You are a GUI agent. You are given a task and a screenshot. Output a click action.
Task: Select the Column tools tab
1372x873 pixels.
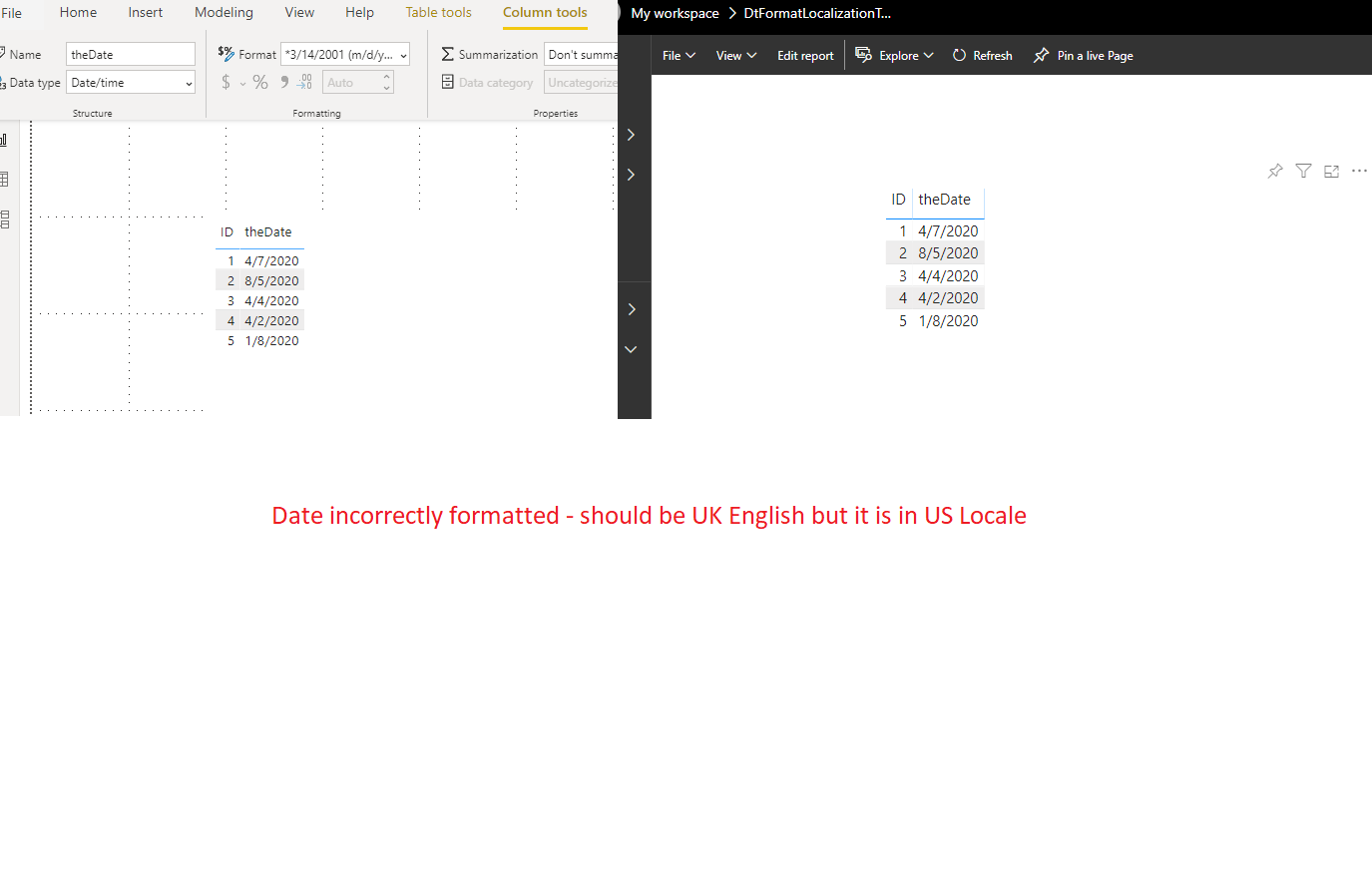click(545, 13)
